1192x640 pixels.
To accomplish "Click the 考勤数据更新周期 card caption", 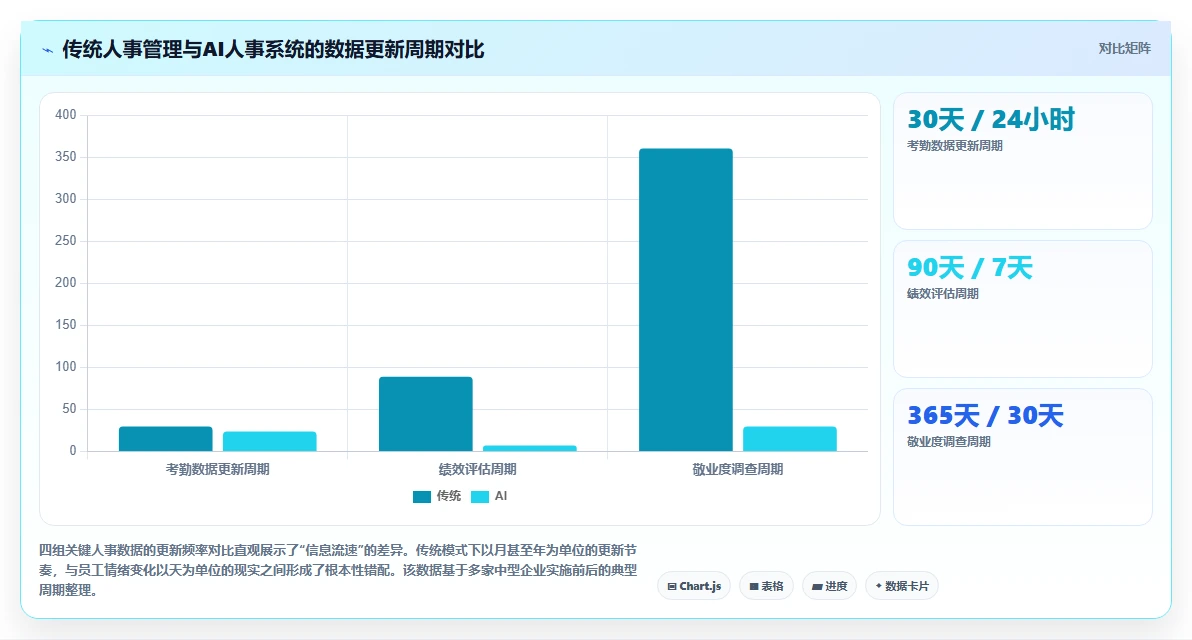I will coord(955,146).
